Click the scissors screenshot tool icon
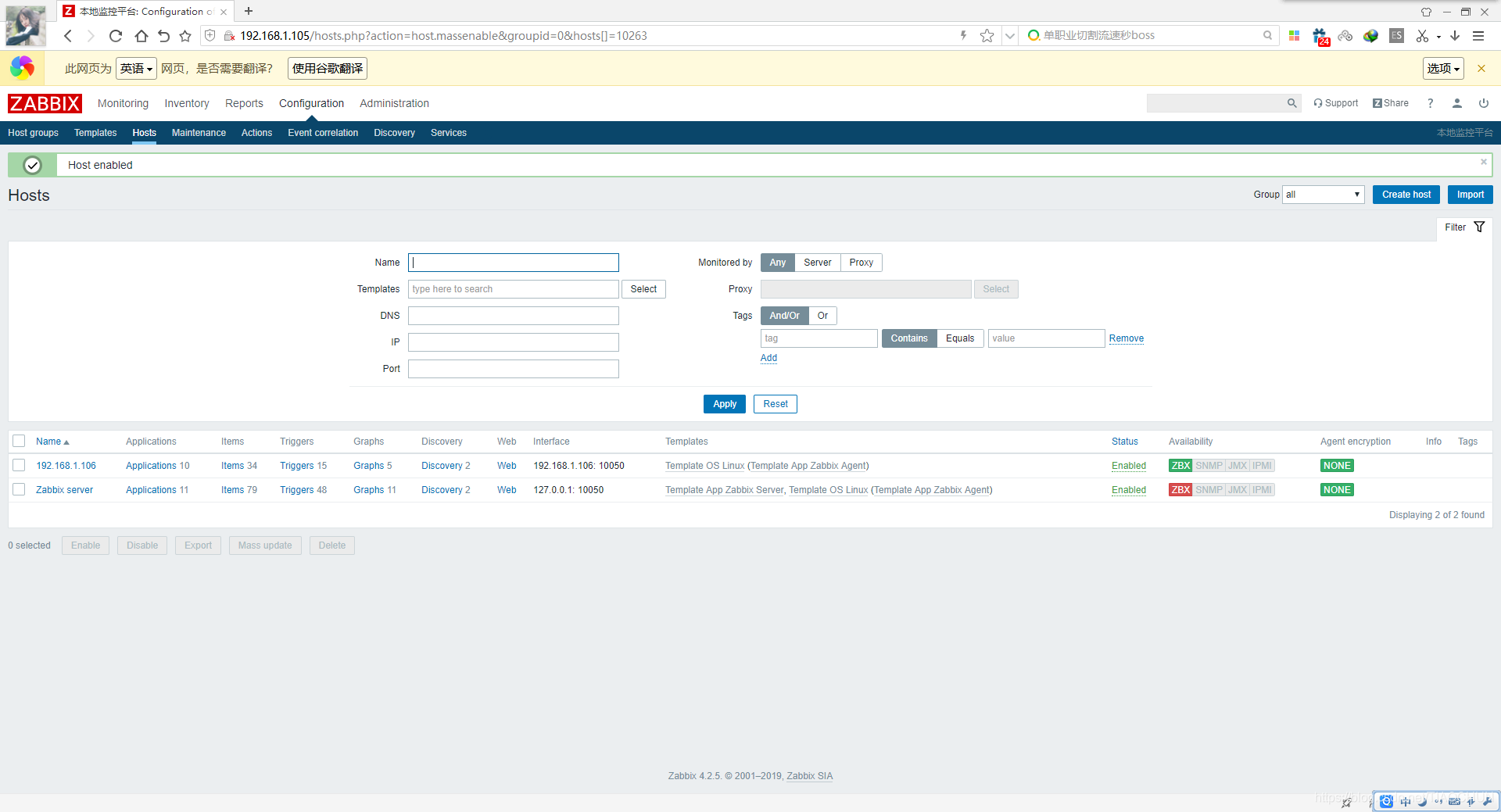Viewport: 1501px width, 812px height. pos(1422,36)
